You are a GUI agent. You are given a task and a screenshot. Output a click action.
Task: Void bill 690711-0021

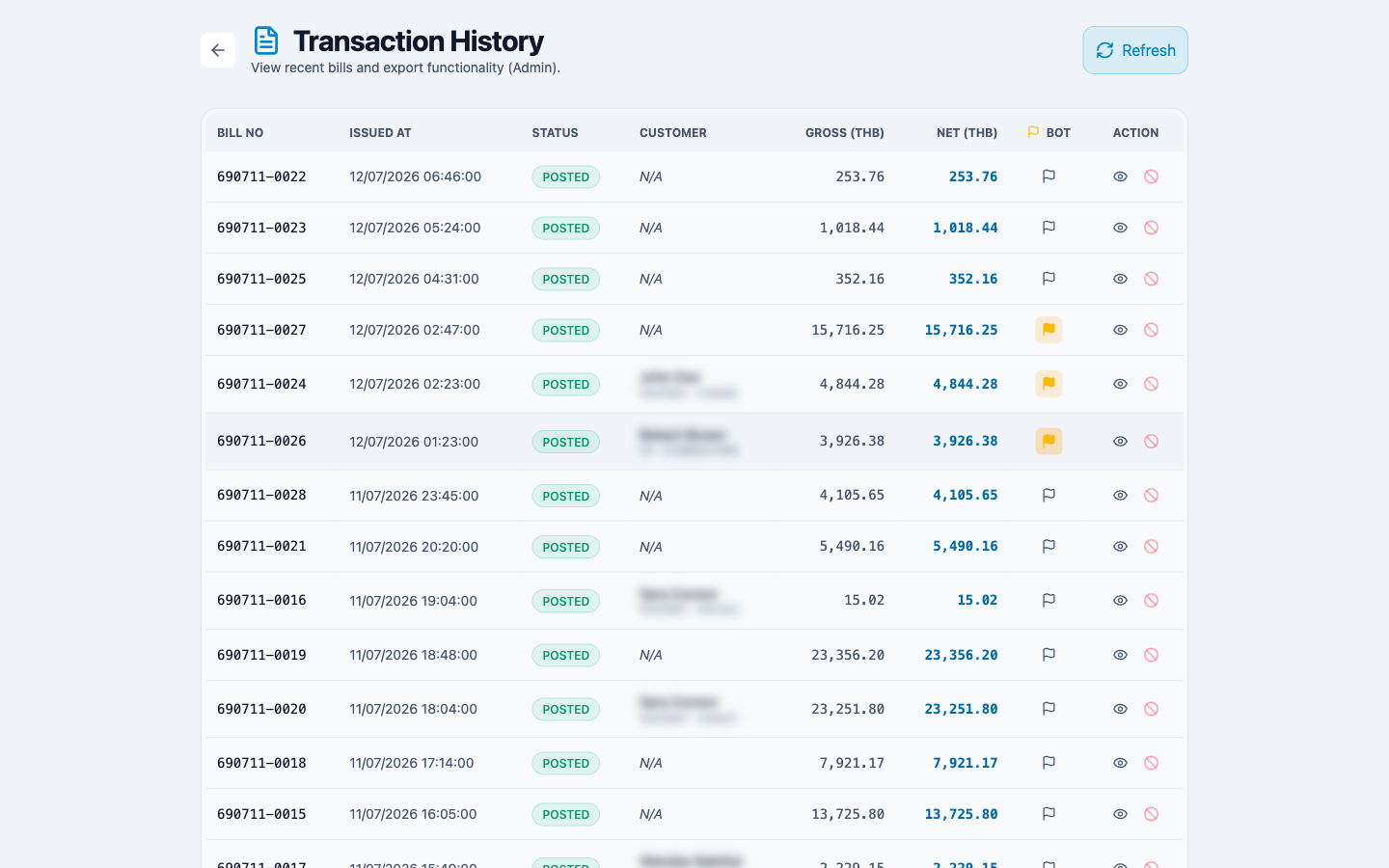point(1151,546)
